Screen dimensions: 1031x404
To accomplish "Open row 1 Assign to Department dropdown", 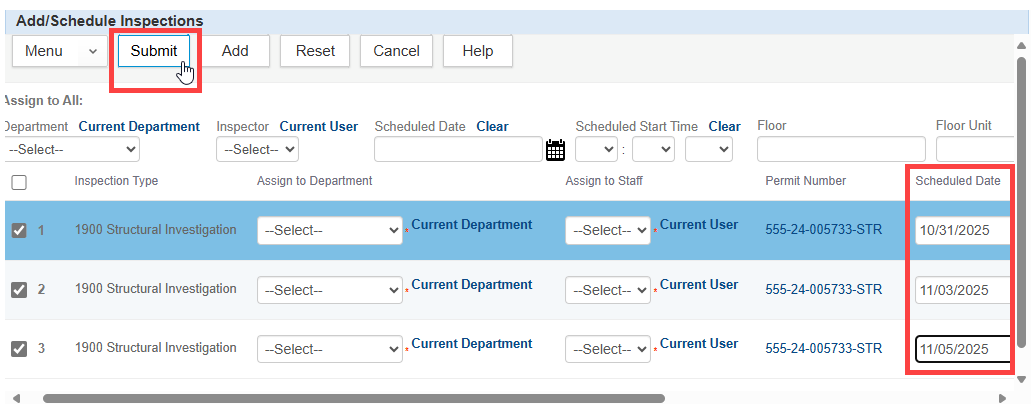I will 330,230.
